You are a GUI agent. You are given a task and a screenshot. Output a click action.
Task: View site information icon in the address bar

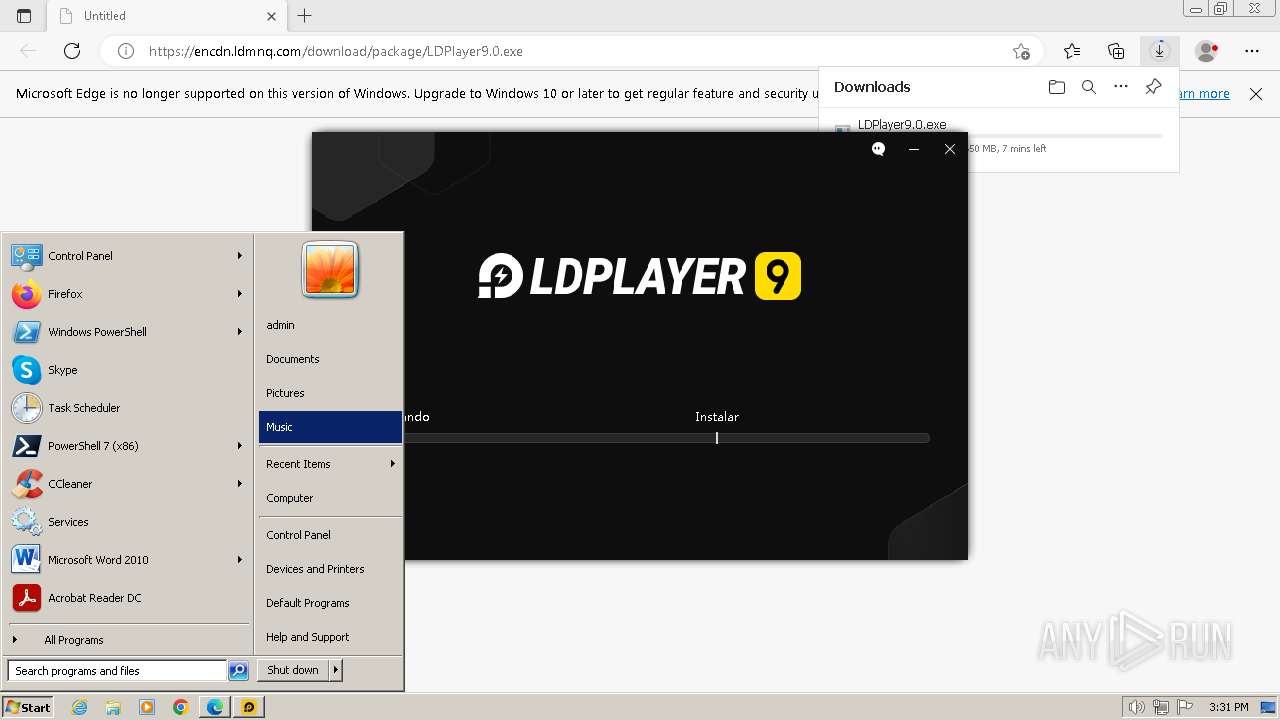(126, 51)
